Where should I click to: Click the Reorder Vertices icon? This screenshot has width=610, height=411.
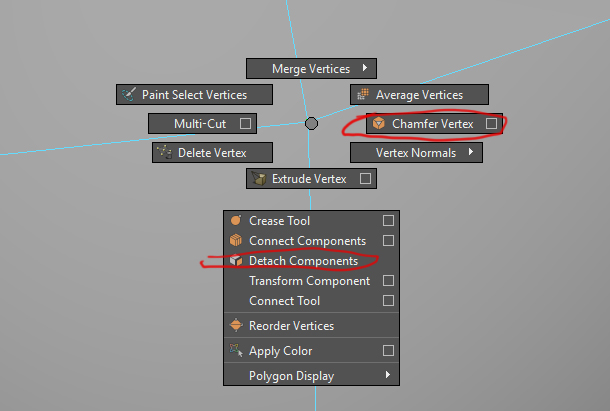[236, 326]
